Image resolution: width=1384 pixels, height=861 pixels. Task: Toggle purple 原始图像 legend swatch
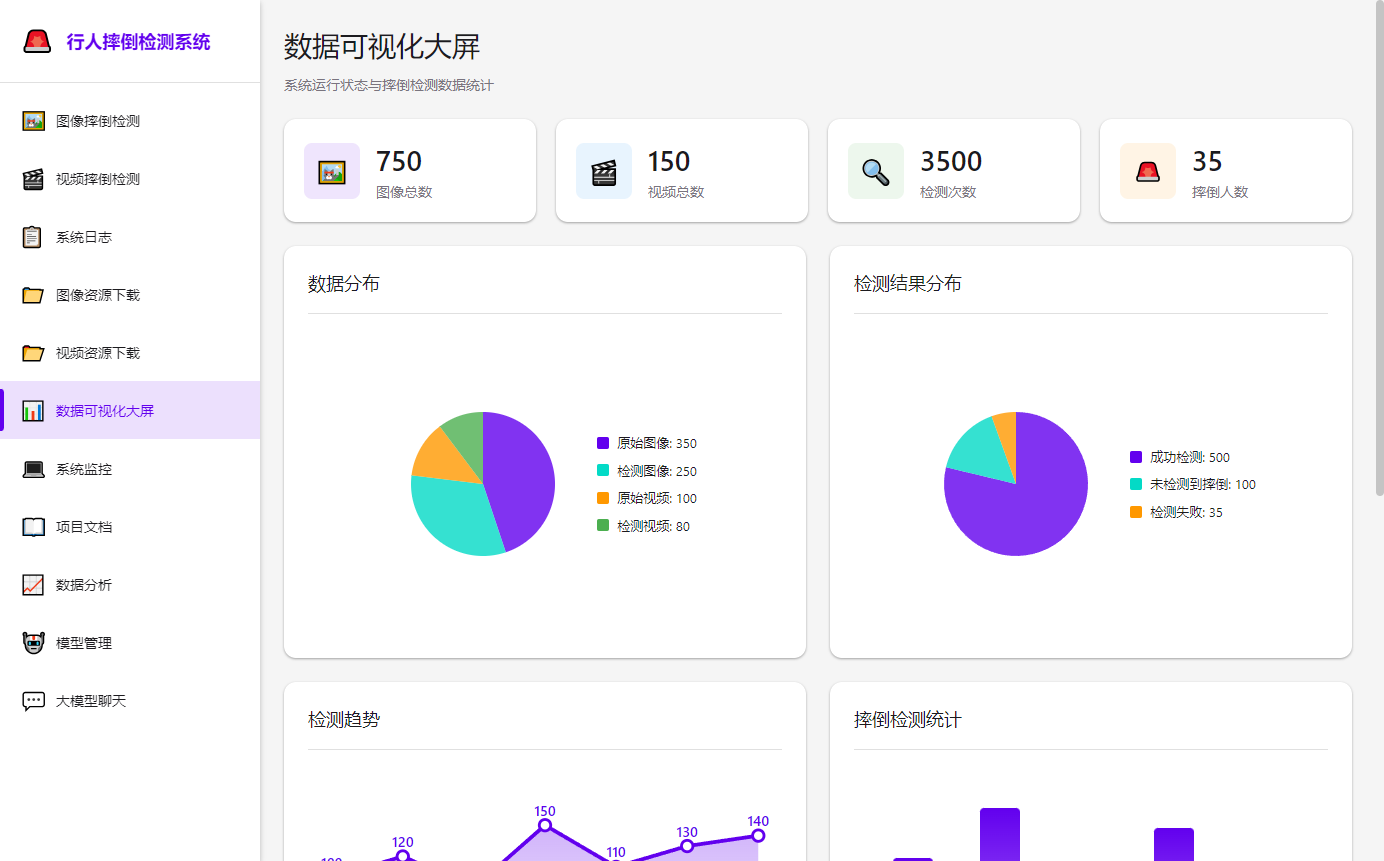pos(603,443)
